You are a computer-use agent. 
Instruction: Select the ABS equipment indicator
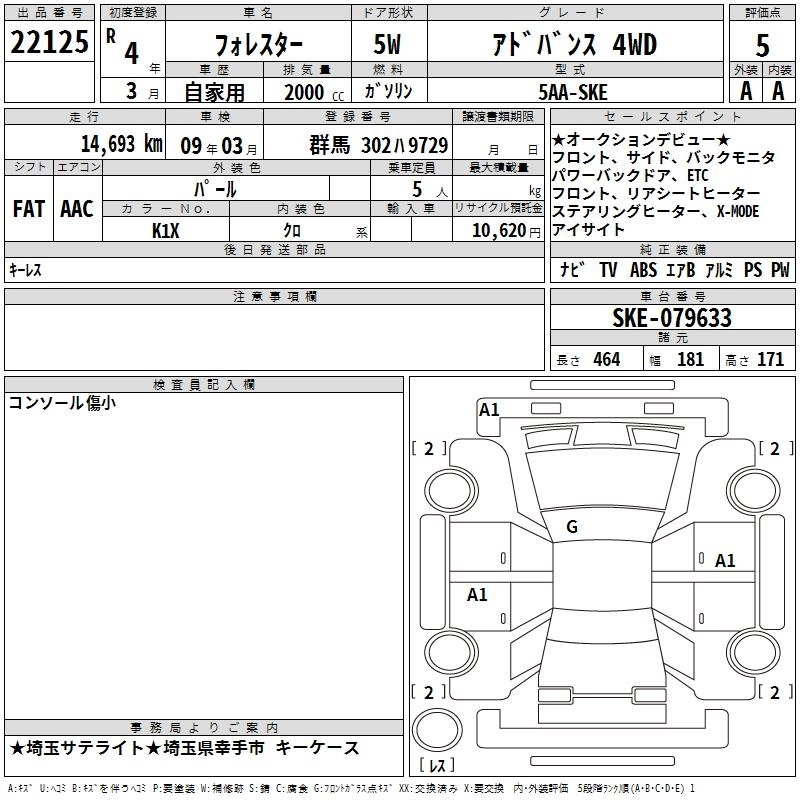643,270
